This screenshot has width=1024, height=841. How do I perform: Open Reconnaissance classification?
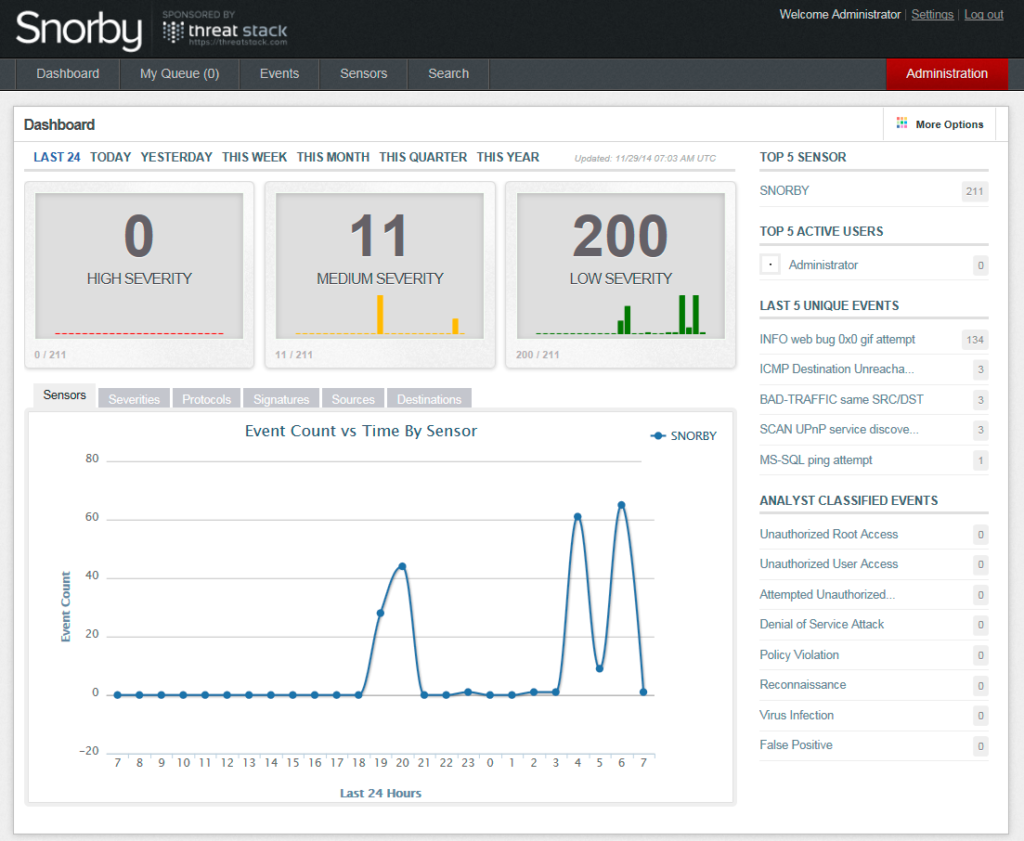click(x=803, y=685)
